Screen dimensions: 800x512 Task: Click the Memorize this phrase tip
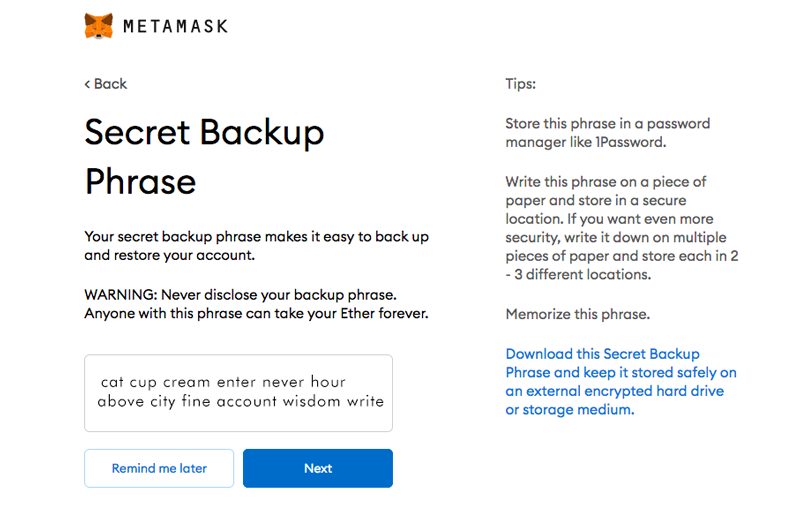coord(578,314)
